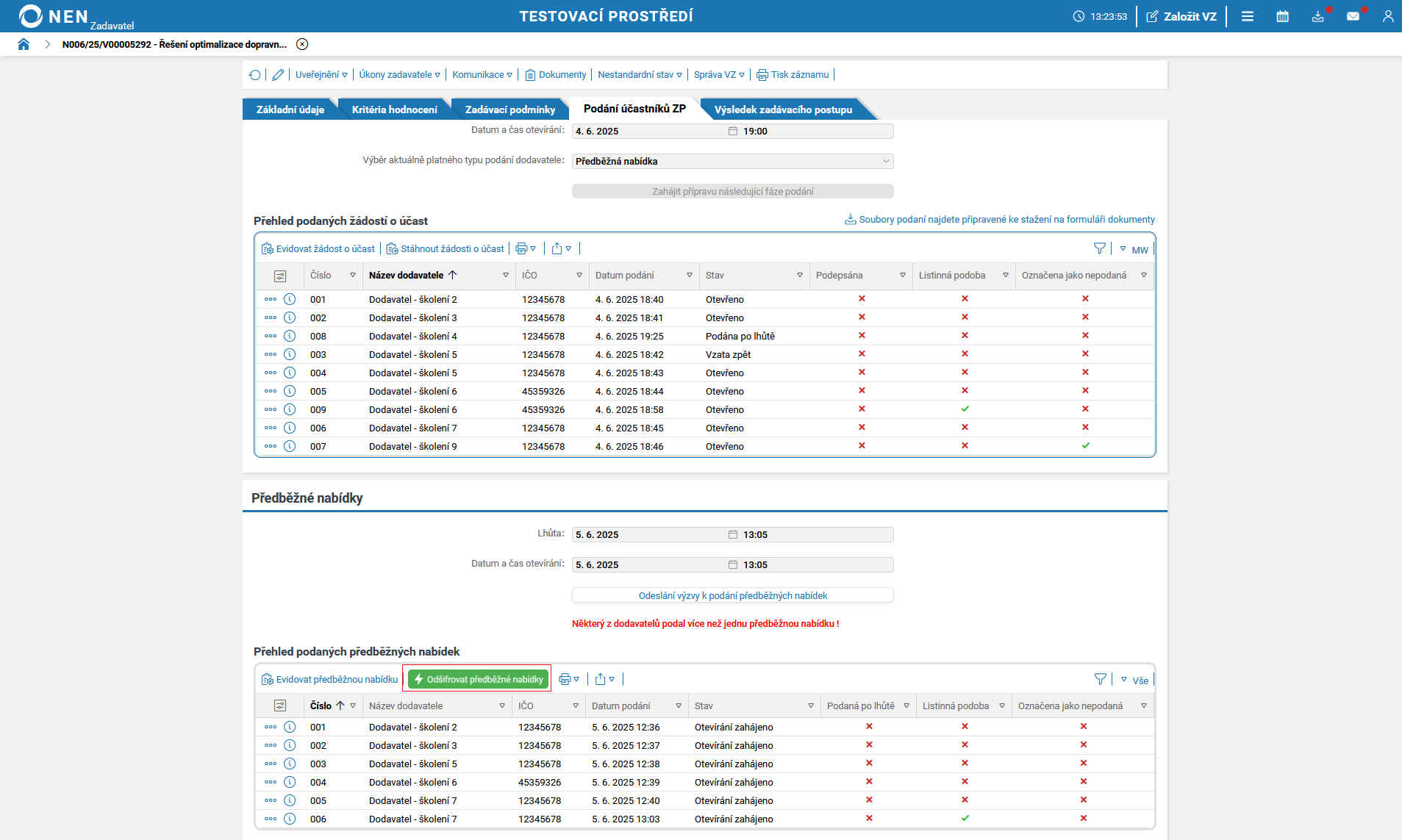The width and height of the screenshot is (1402, 840).
Task: Switch to Zadávací podmínky tab
Action: 509,110
